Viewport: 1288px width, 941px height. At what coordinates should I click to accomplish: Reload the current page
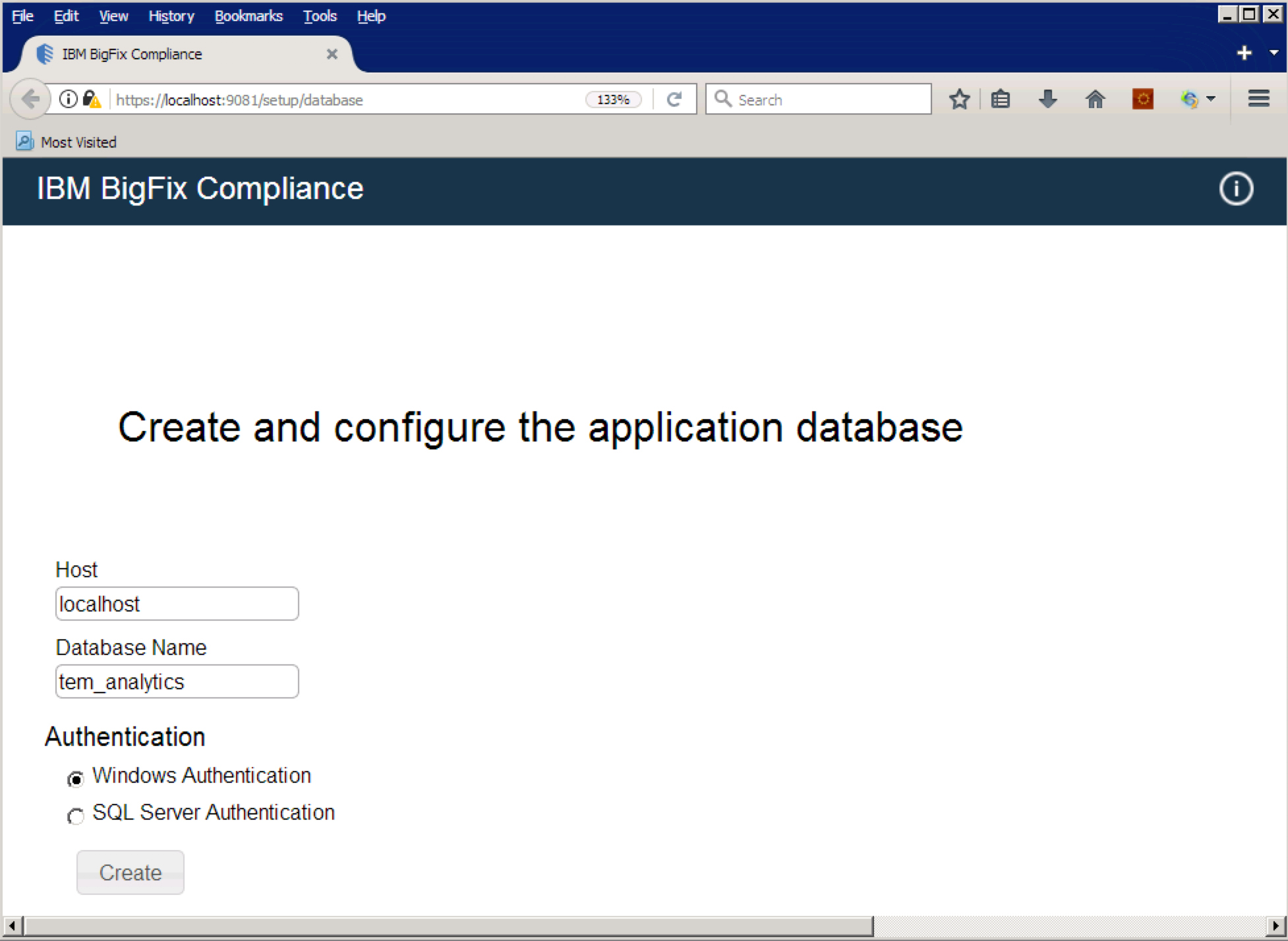674,100
